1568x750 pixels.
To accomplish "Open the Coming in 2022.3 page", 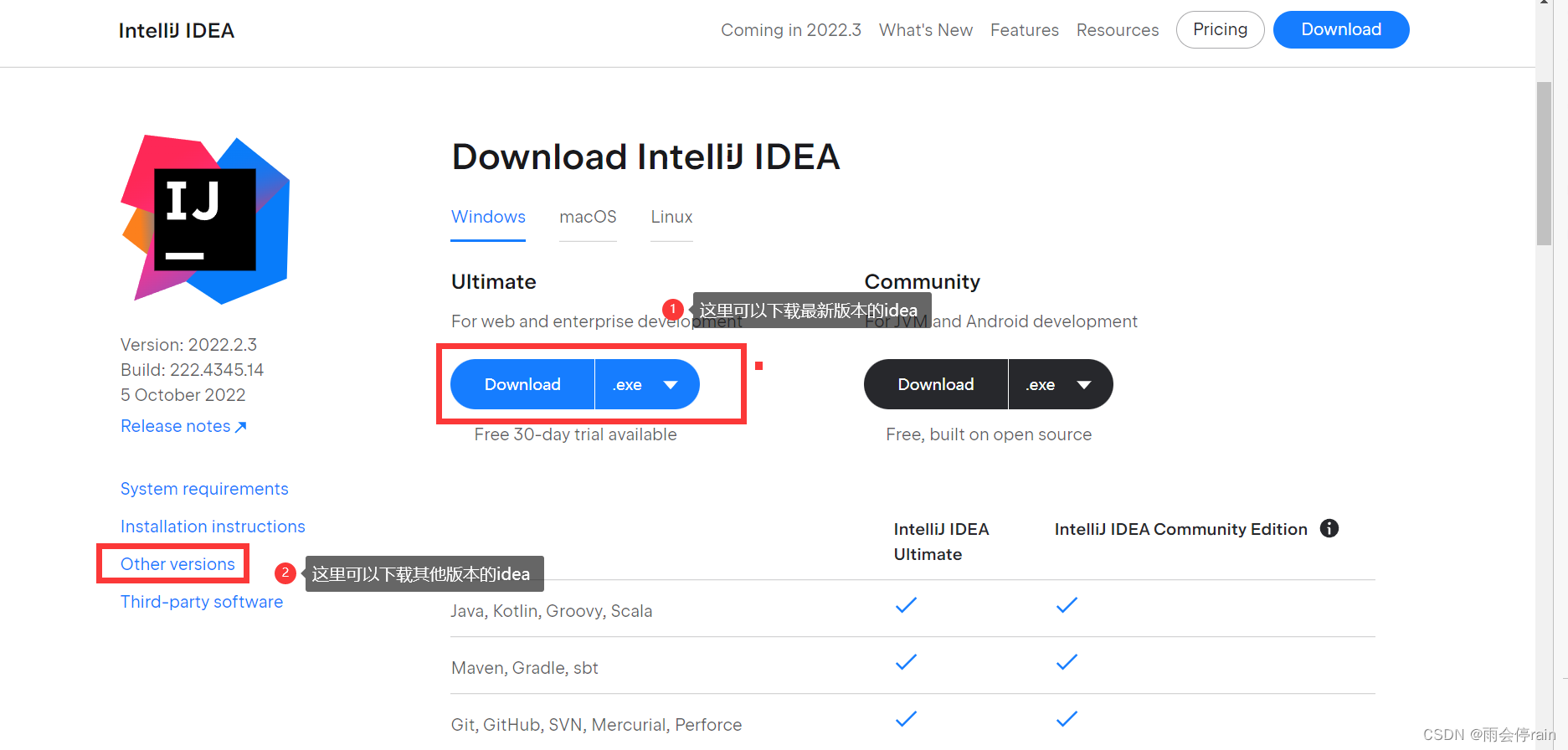I will 791,30.
